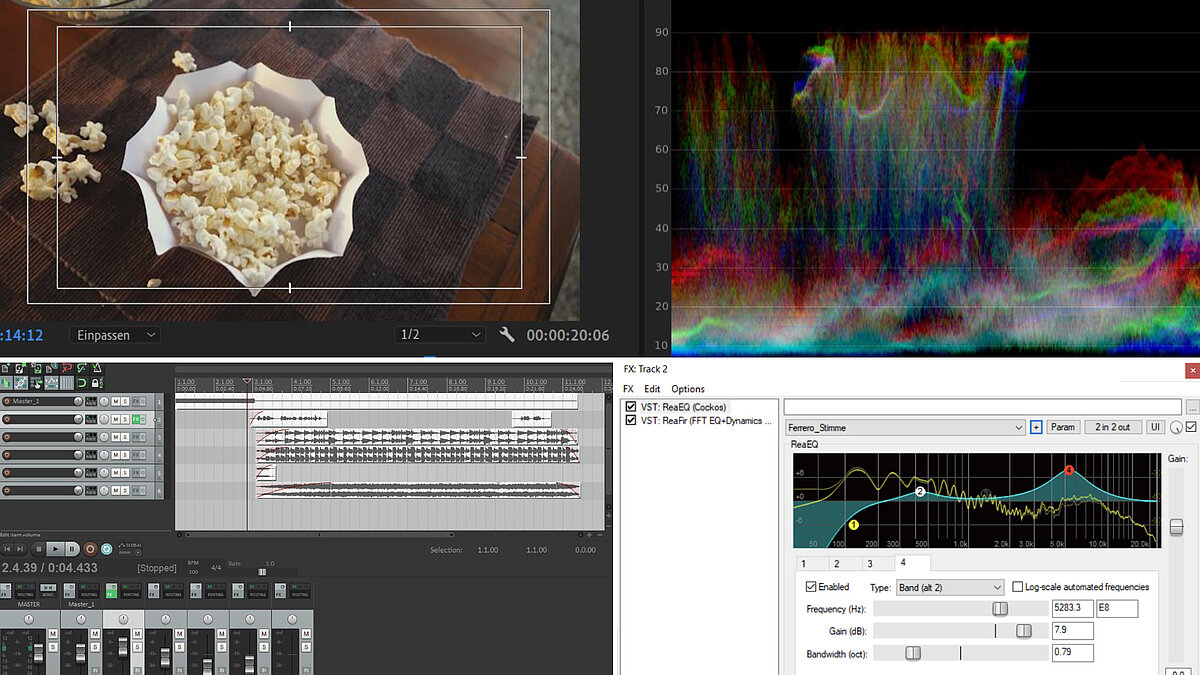Viewport: 1200px width, 675px height.
Task: Toggle the Enabled checkbox for band 4
Action: coord(811,587)
